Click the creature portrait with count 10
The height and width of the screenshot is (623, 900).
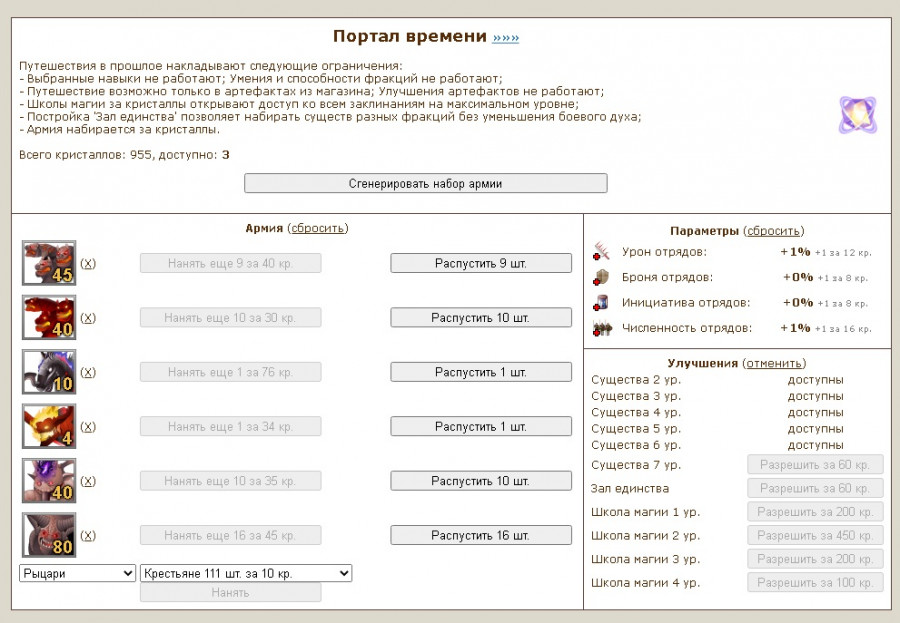49,372
